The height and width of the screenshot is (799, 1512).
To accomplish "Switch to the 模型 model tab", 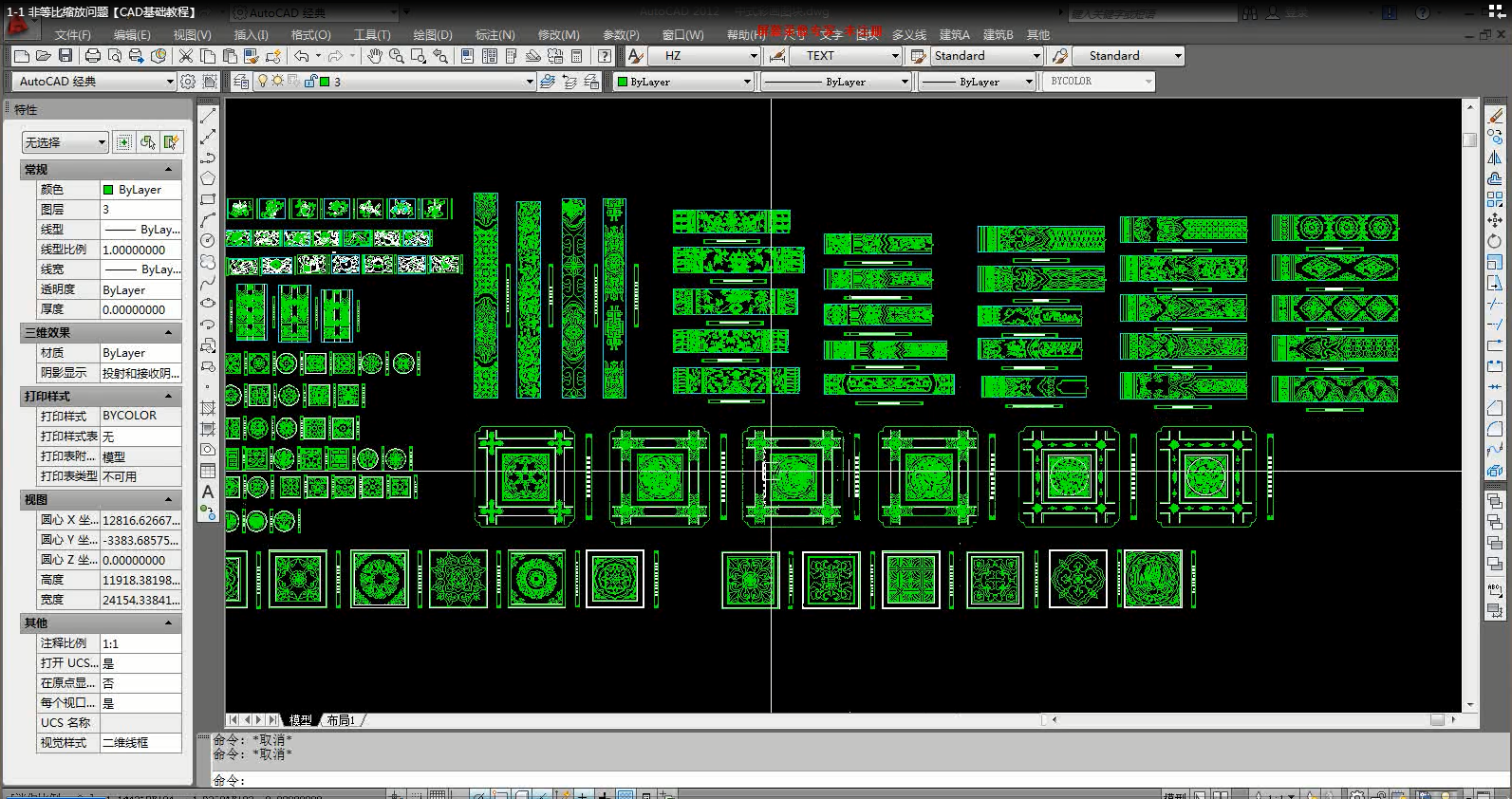I will tap(300, 720).
